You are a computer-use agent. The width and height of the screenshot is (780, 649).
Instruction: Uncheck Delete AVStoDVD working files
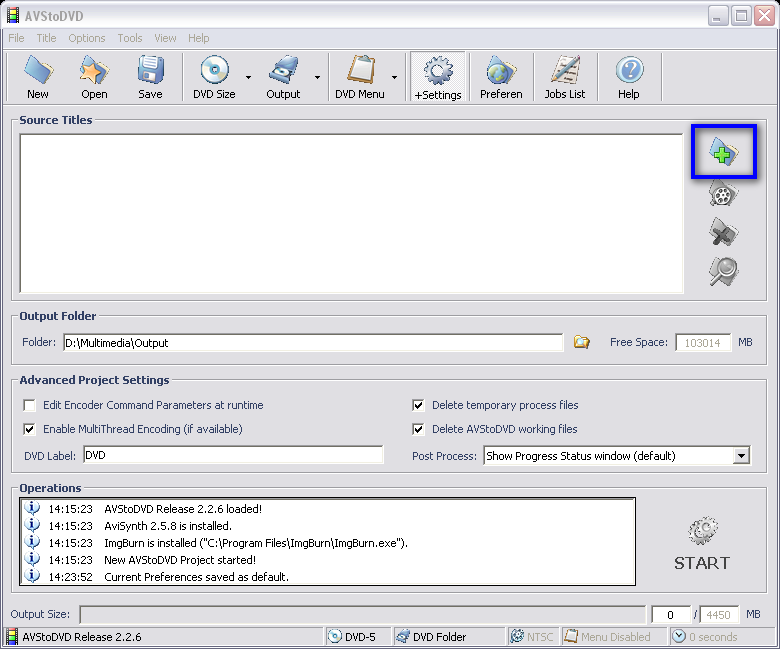[418, 429]
